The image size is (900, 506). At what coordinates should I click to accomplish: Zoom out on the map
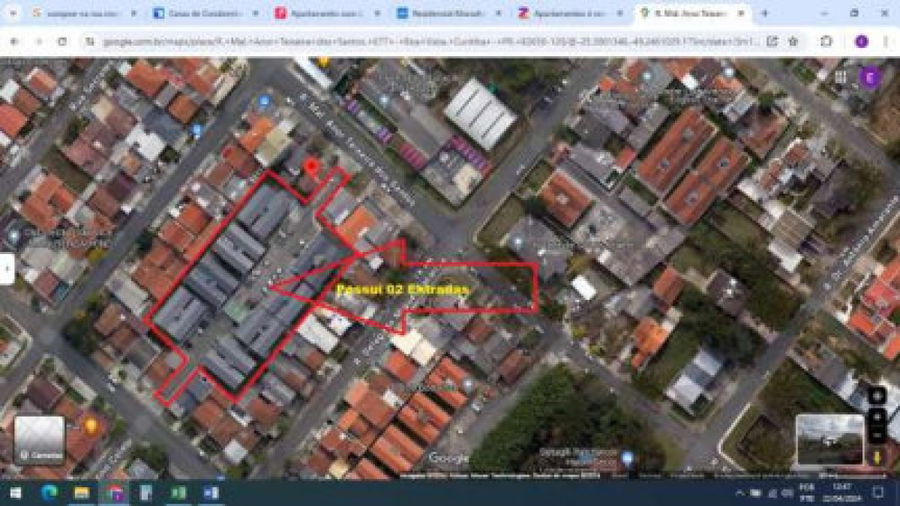tap(877, 435)
